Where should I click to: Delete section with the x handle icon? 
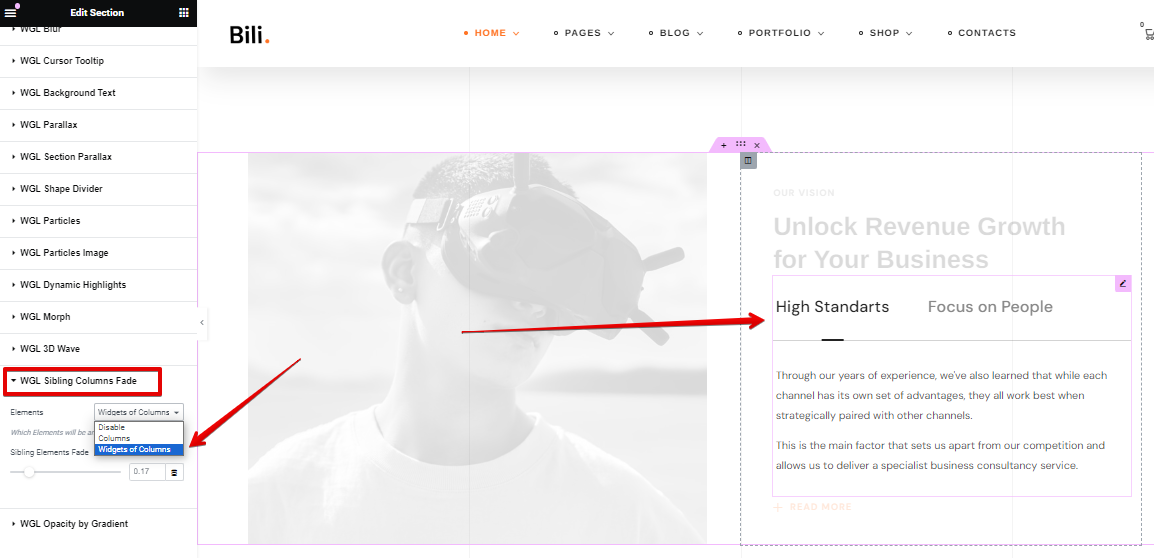click(x=757, y=146)
